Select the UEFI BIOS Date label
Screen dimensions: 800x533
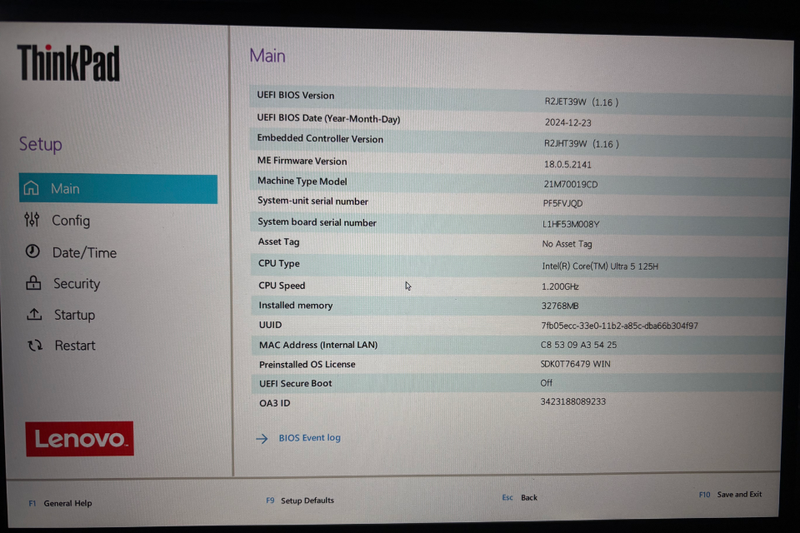pyautogui.click(x=329, y=118)
